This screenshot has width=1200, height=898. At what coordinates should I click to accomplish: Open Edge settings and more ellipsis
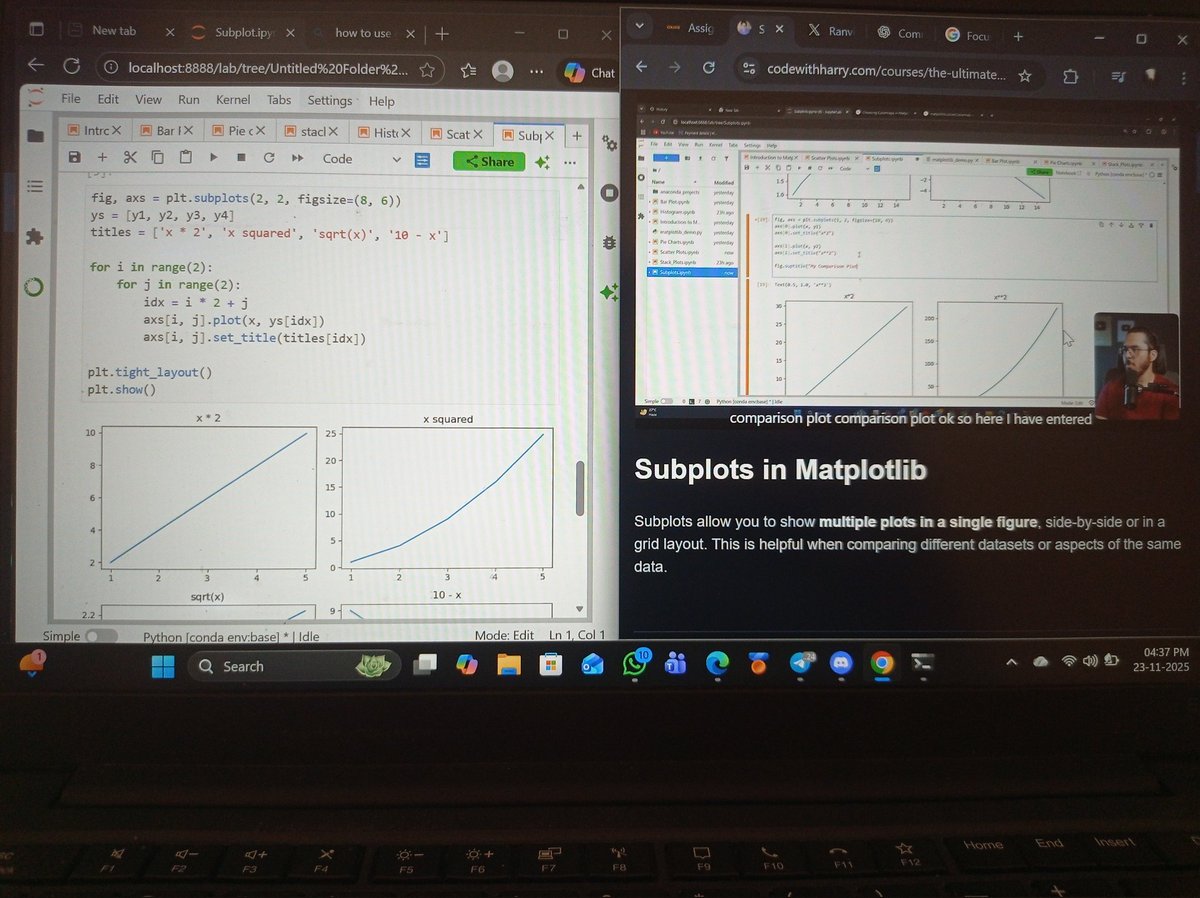[538, 72]
